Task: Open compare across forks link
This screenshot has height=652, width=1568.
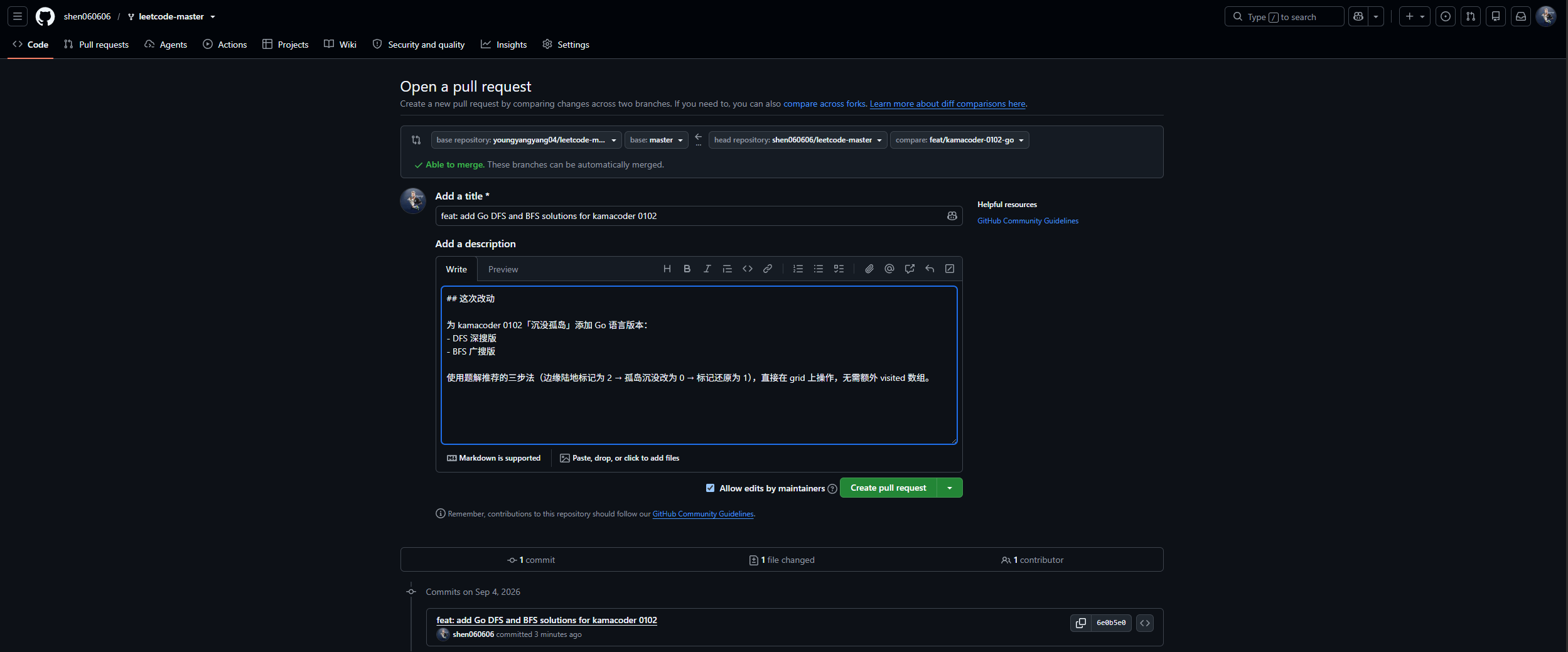Action: coord(824,104)
